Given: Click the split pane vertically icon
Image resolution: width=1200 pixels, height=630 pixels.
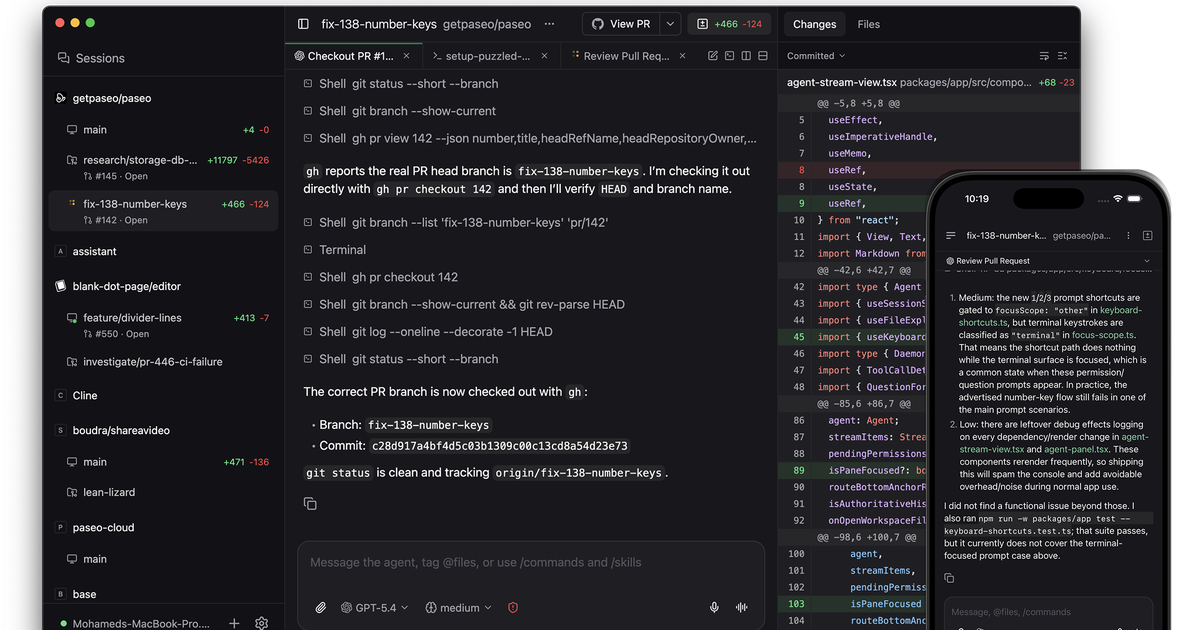Looking at the screenshot, I should (748, 56).
